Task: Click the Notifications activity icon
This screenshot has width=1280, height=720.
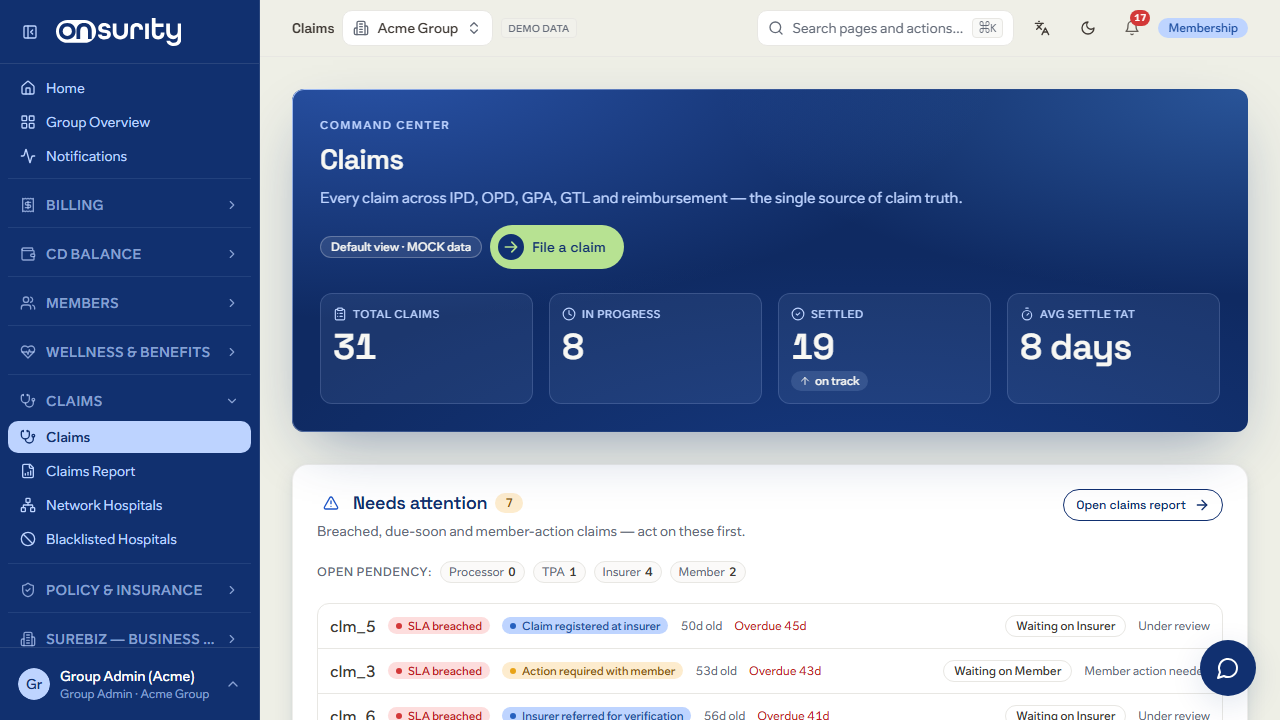Action: (x=28, y=156)
